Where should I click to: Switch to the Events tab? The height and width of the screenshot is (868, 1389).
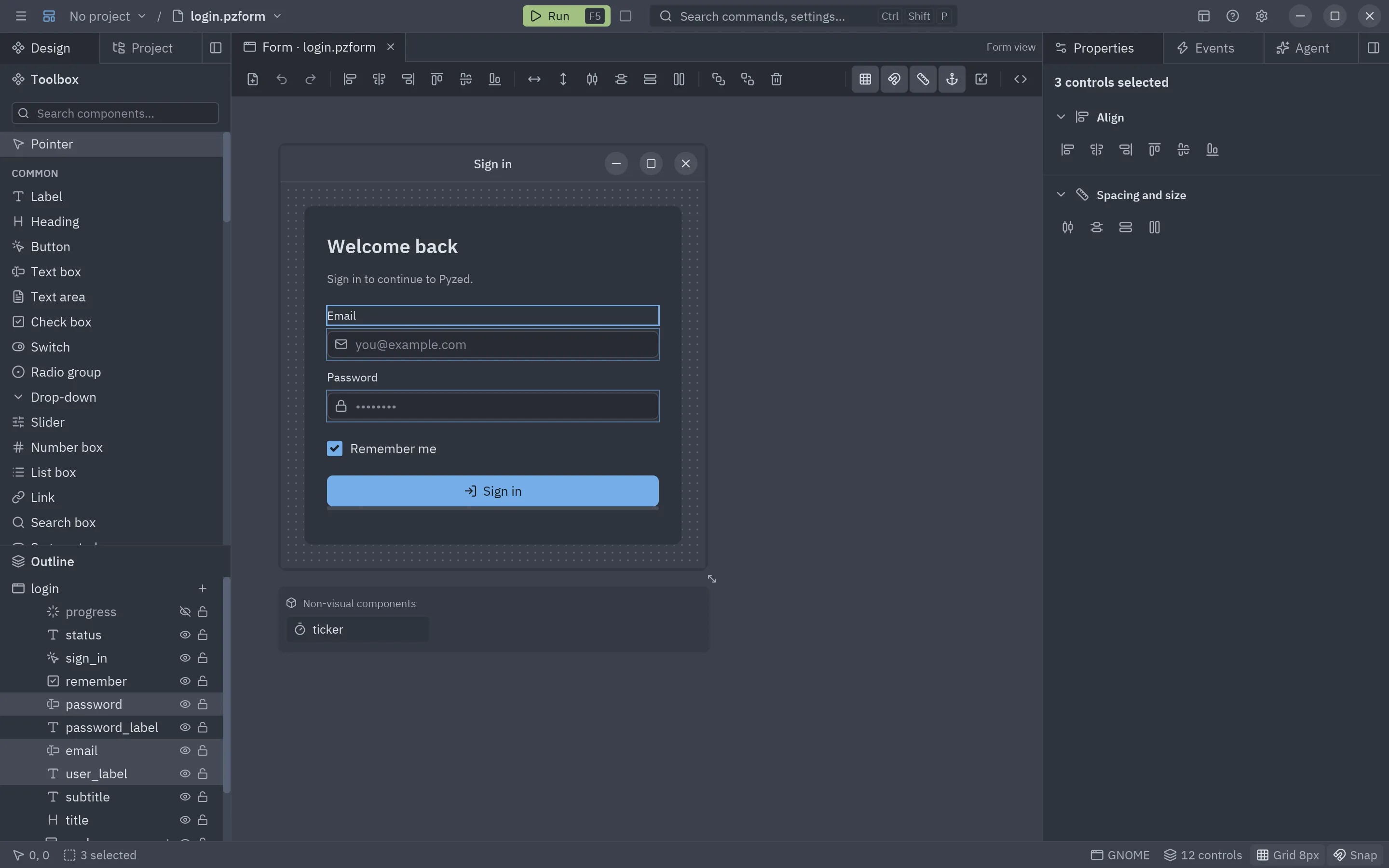pyautogui.click(x=1213, y=48)
